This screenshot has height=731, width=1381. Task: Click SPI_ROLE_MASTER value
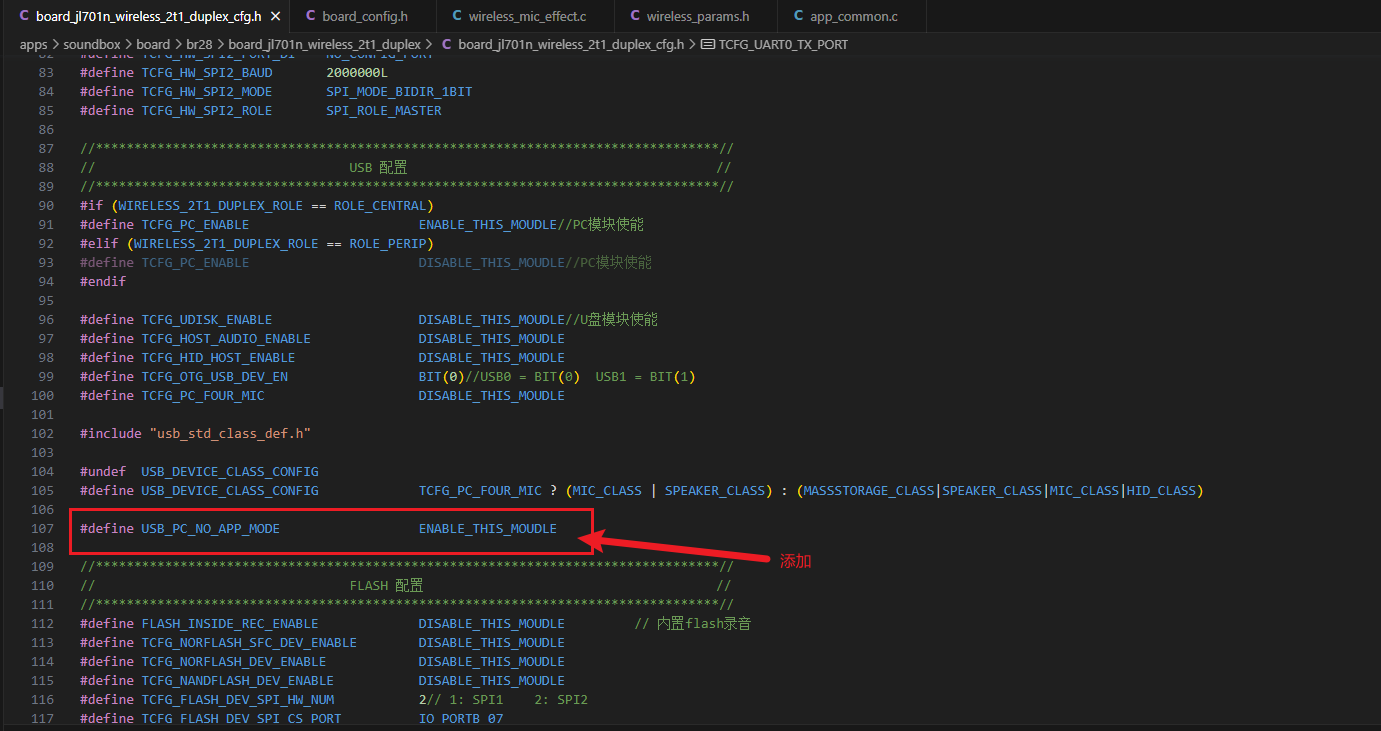point(384,110)
